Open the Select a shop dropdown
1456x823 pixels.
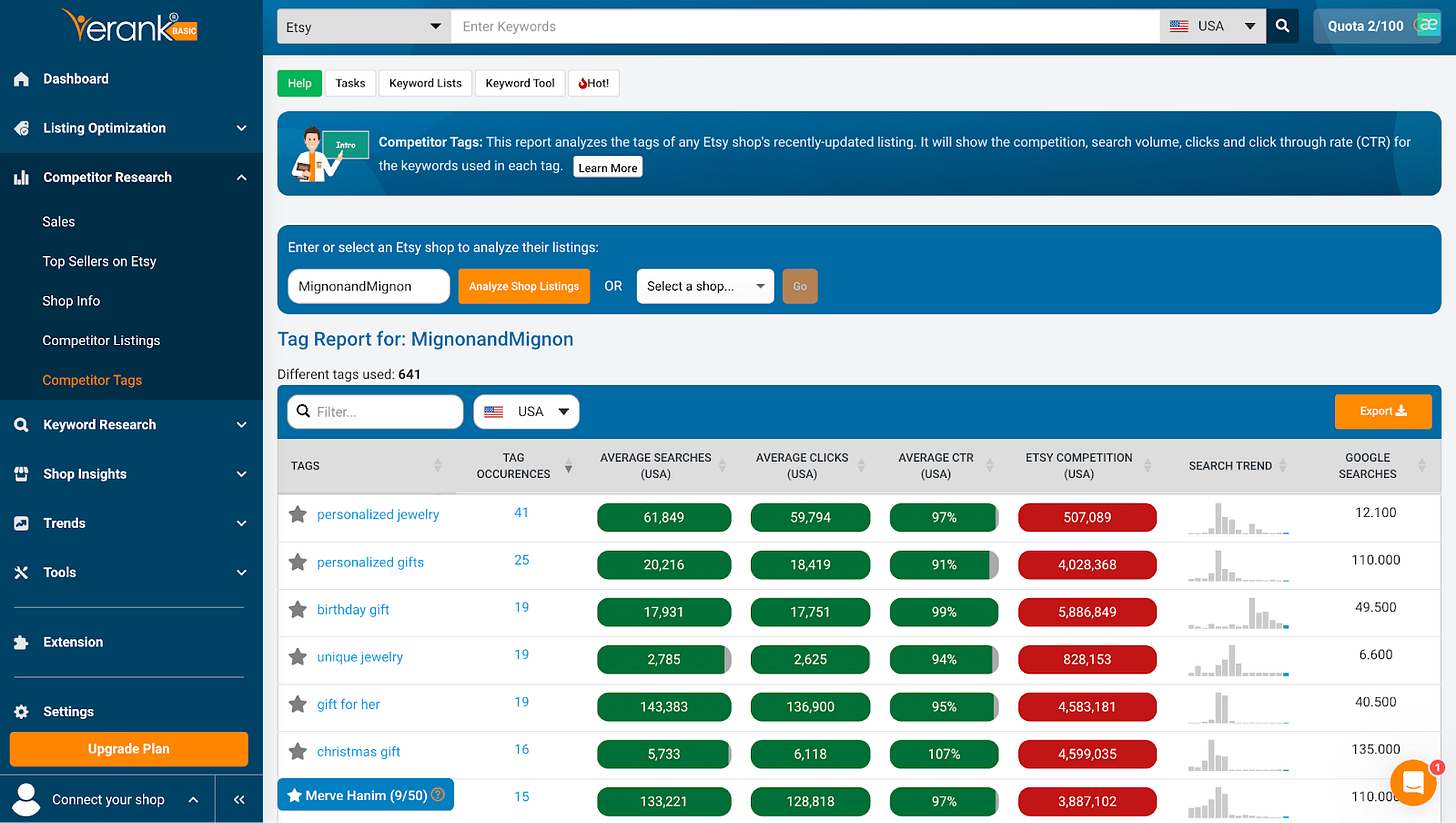(705, 286)
